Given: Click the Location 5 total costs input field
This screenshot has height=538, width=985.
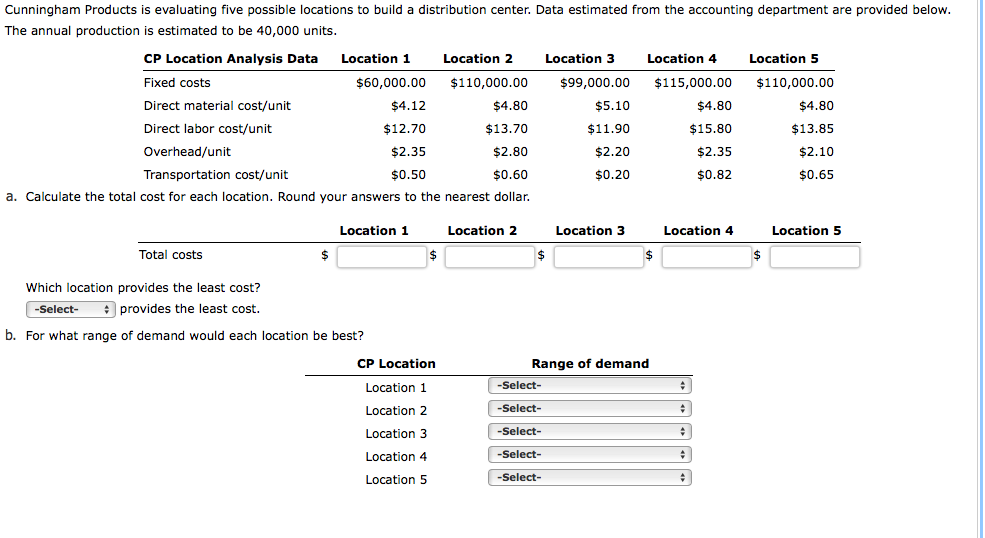Looking at the screenshot, I should [815, 256].
